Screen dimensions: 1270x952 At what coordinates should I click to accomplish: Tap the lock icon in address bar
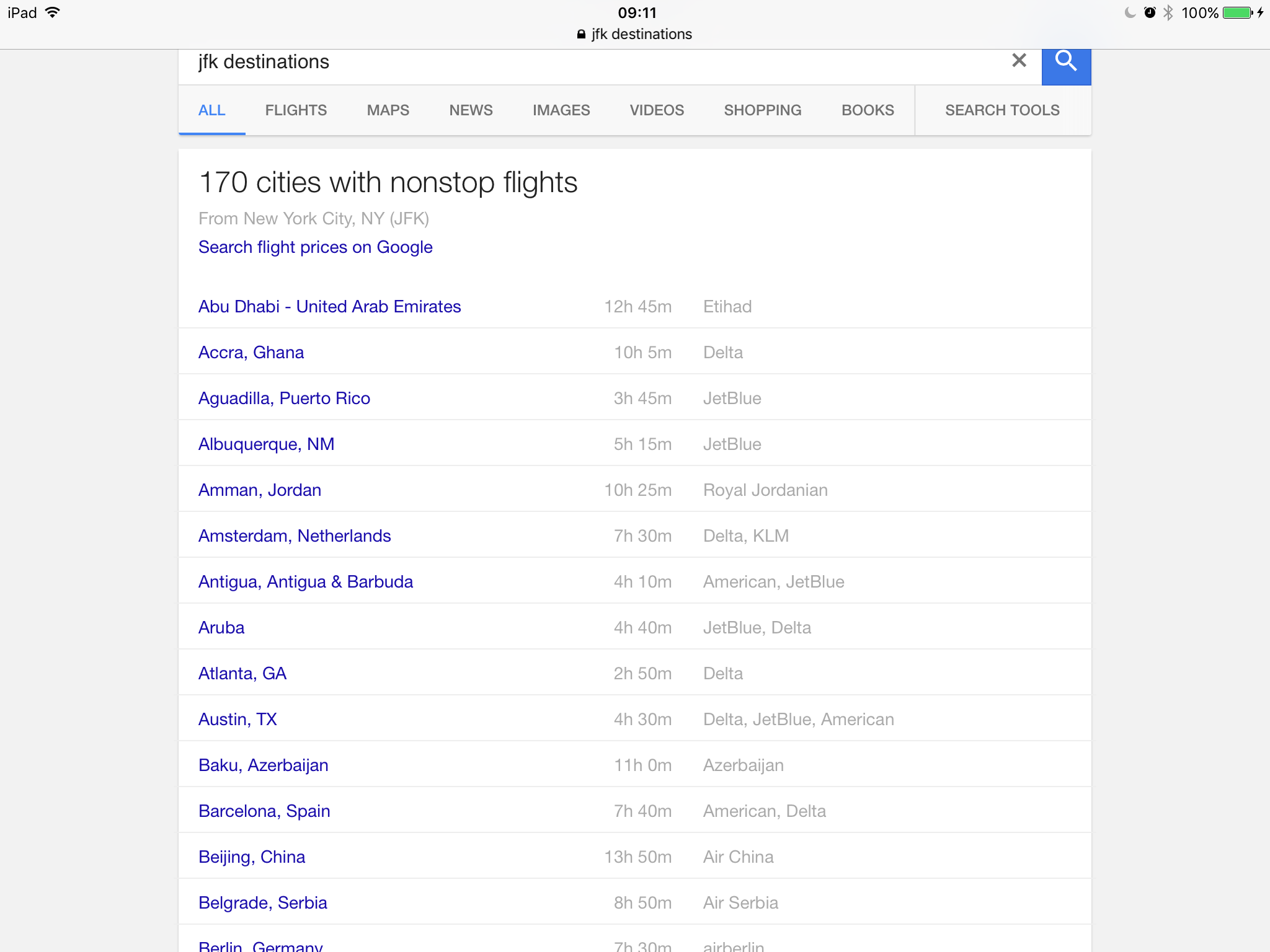tap(581, 35)
